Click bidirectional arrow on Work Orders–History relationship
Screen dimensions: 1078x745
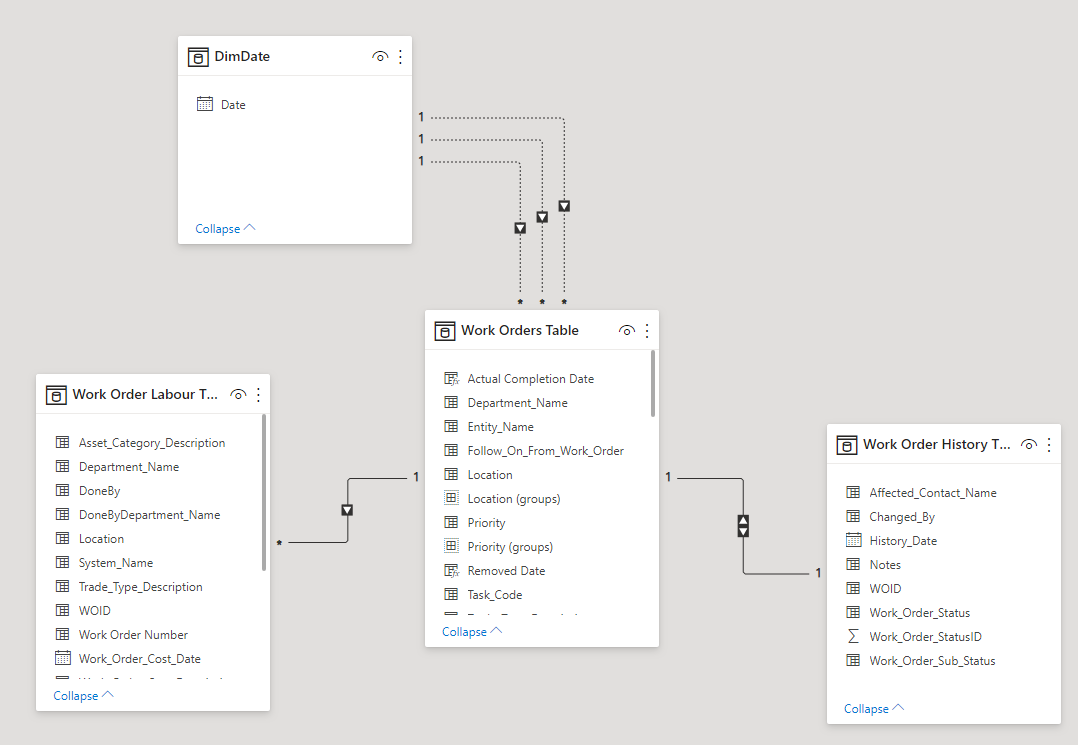pos(743,526)
